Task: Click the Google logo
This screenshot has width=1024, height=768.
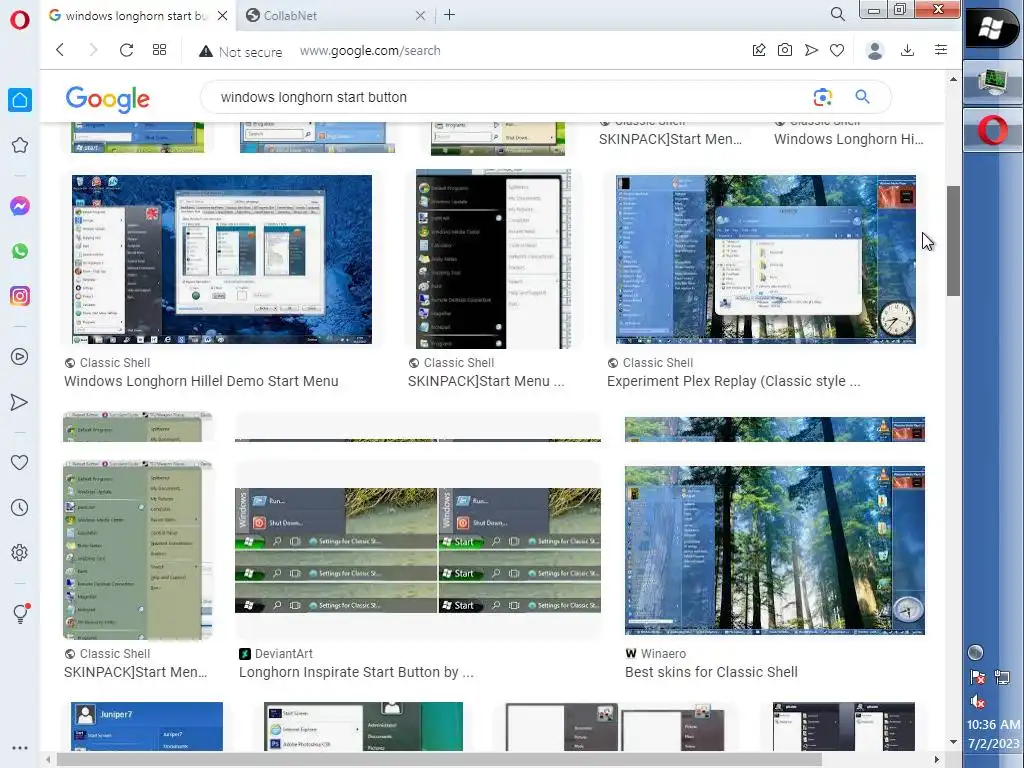Action: (108, 99)
